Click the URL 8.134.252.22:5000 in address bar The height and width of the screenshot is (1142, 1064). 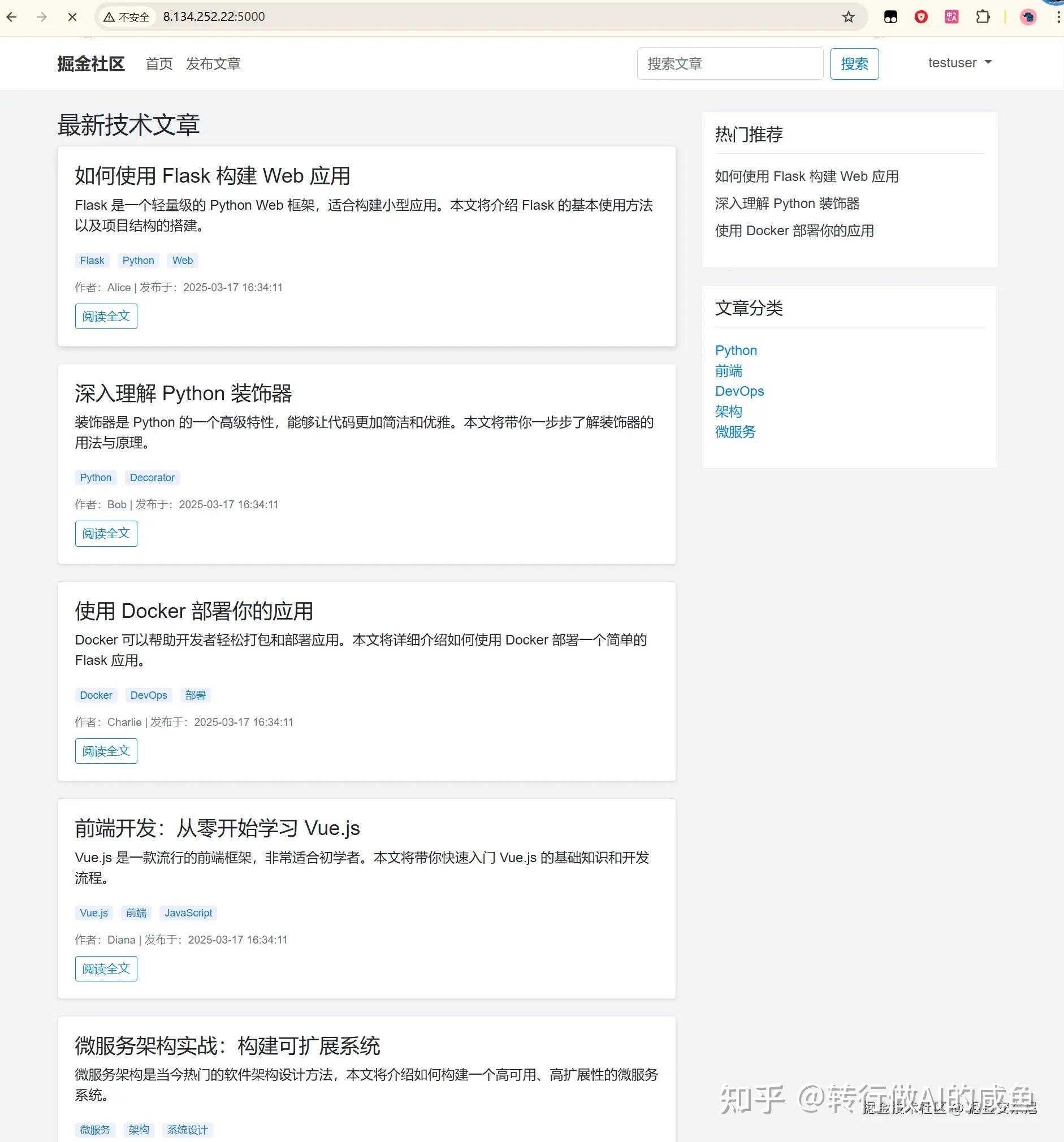(214, 16)
